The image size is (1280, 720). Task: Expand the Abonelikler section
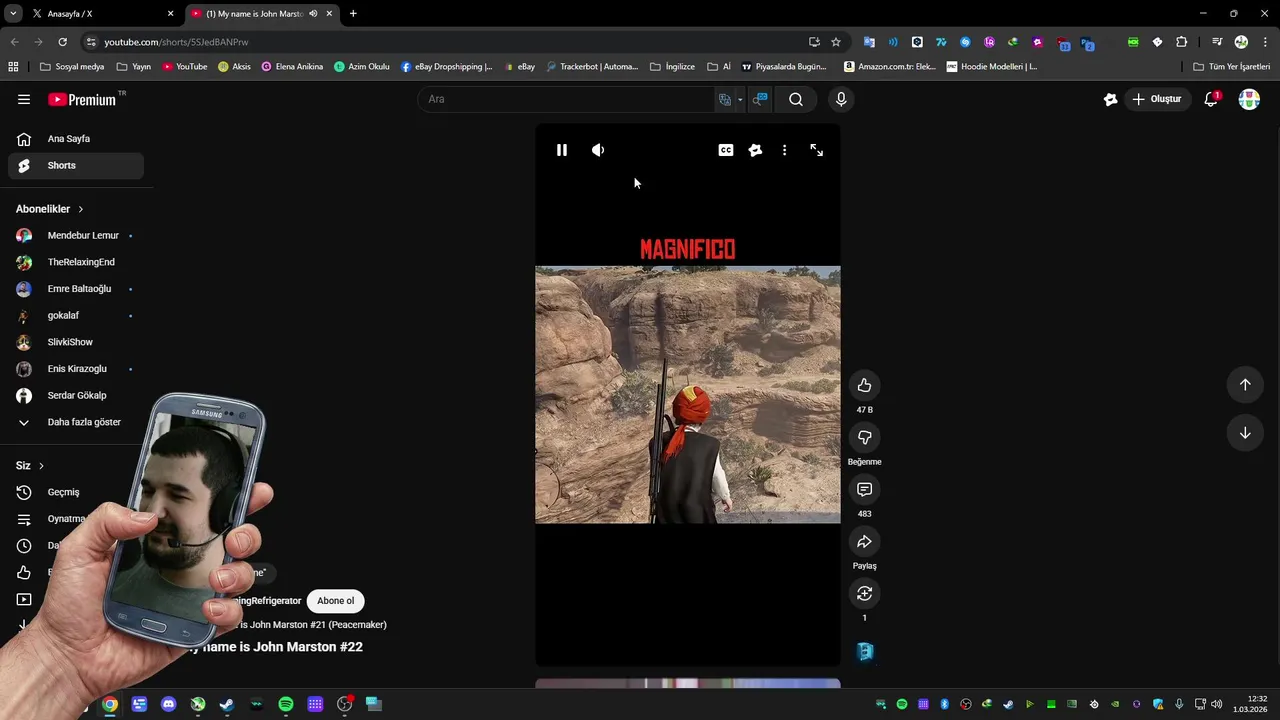(50, 209)
